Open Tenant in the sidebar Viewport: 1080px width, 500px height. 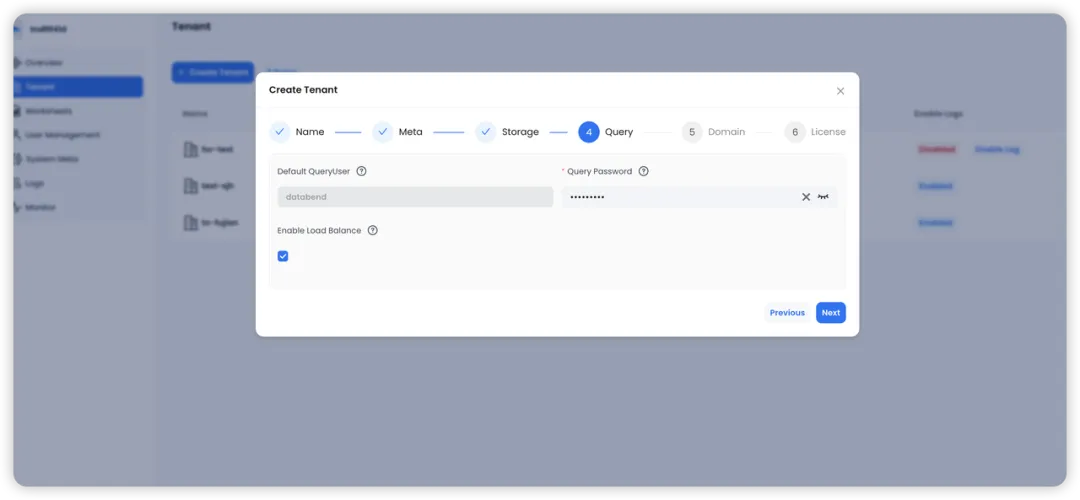[78, 87]
